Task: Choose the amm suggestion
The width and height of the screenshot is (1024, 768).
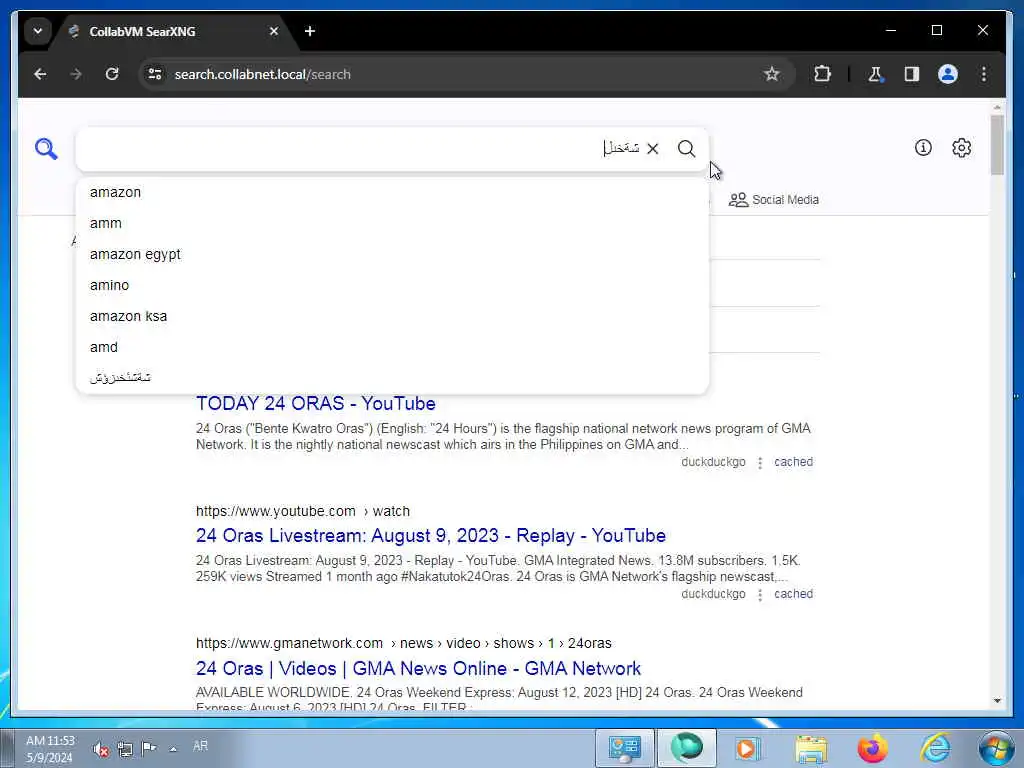Action: pos(392,223)
